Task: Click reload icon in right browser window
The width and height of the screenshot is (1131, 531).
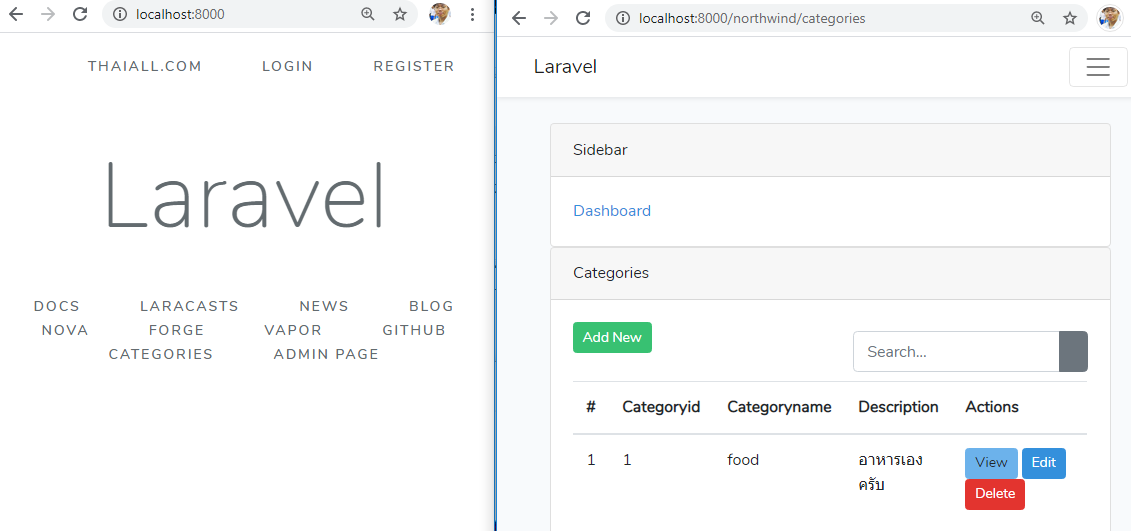Action: tap(583, 18)
